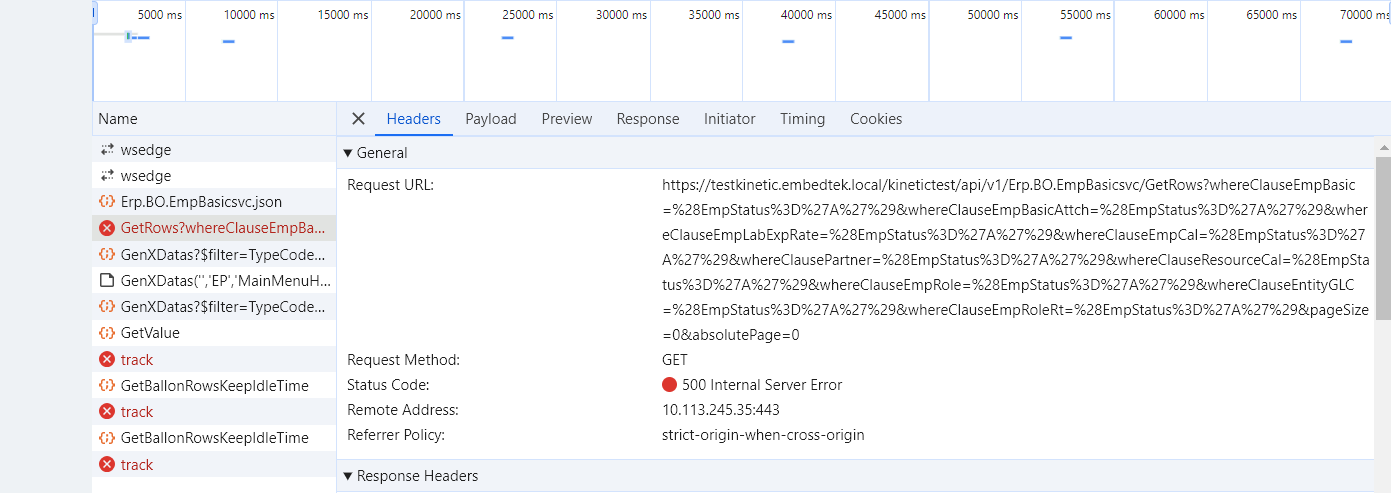Image resolution: width=1391 pixels, height=493 pixels.
Task: Select the first GenXDatas?$filter request
Action: 214,254
